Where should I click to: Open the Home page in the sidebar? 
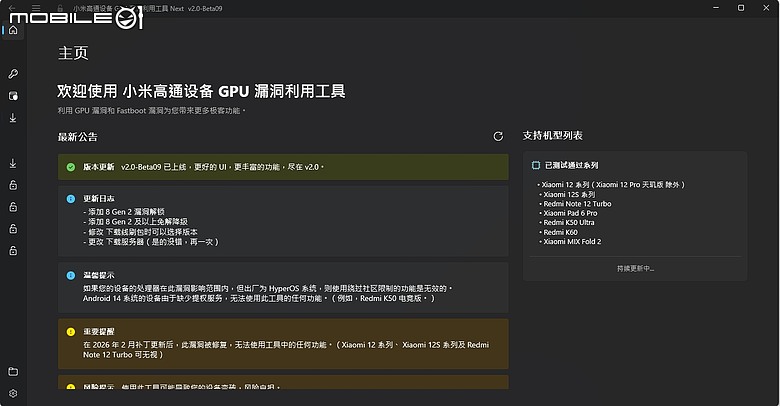[x=13, y=30]
